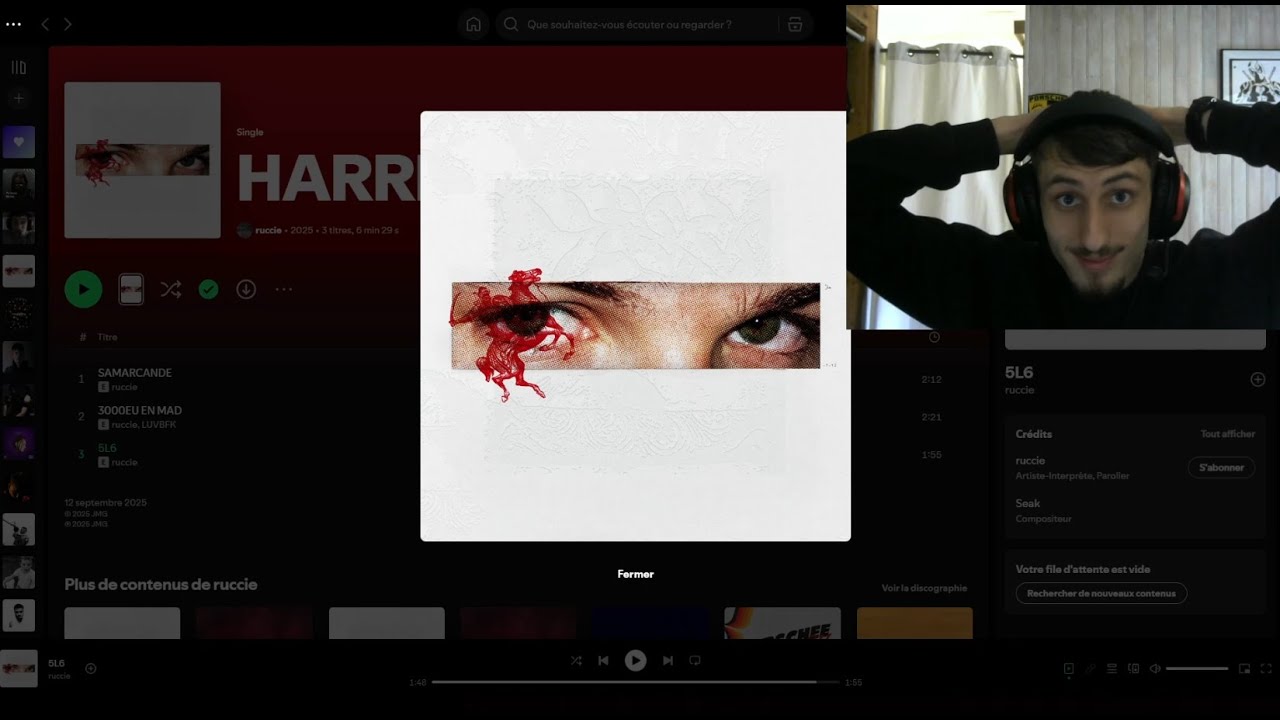Select the track 3000EU EN MAD

click(140, 410)
